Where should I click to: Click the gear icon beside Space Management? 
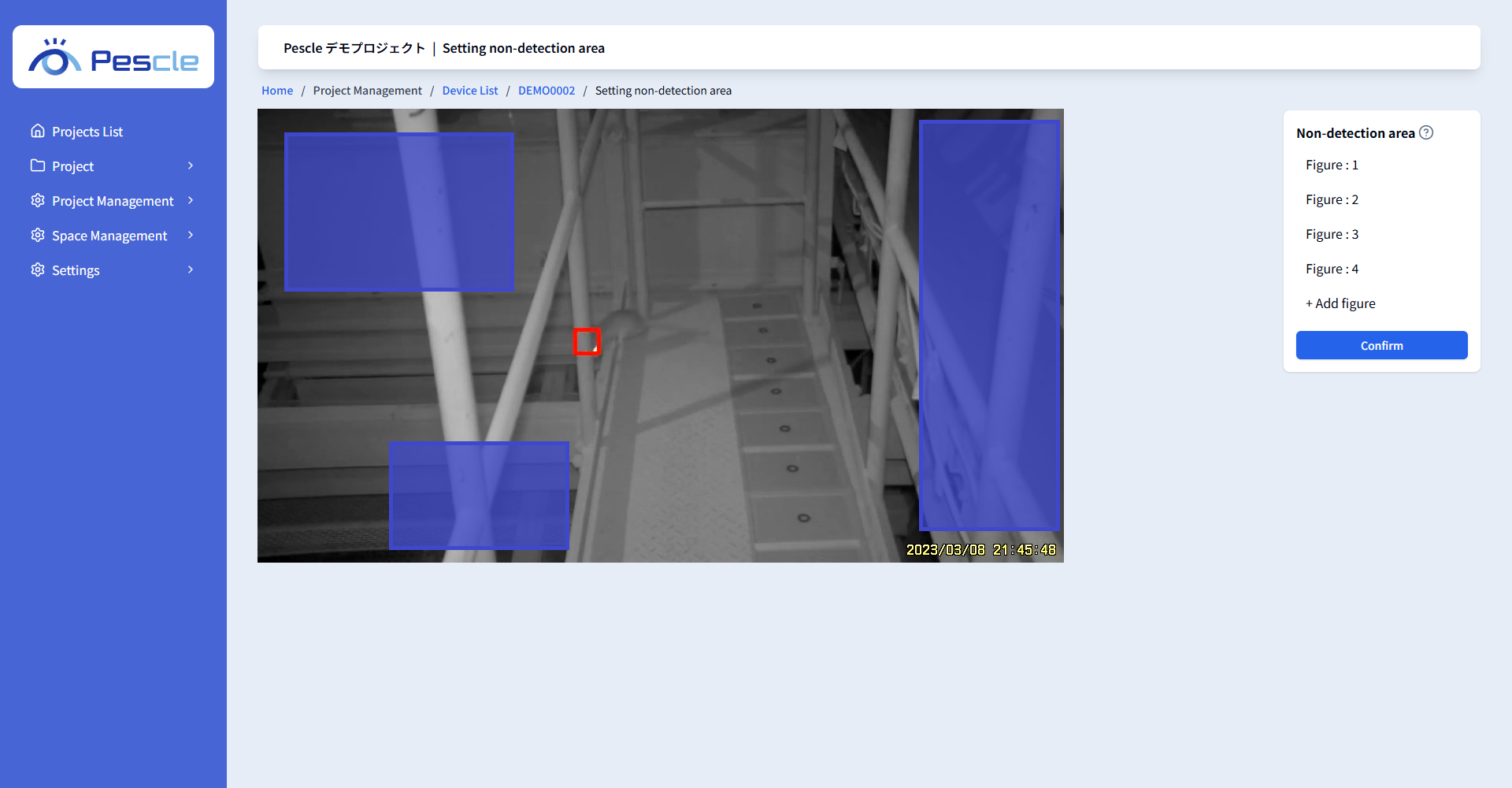38,235
